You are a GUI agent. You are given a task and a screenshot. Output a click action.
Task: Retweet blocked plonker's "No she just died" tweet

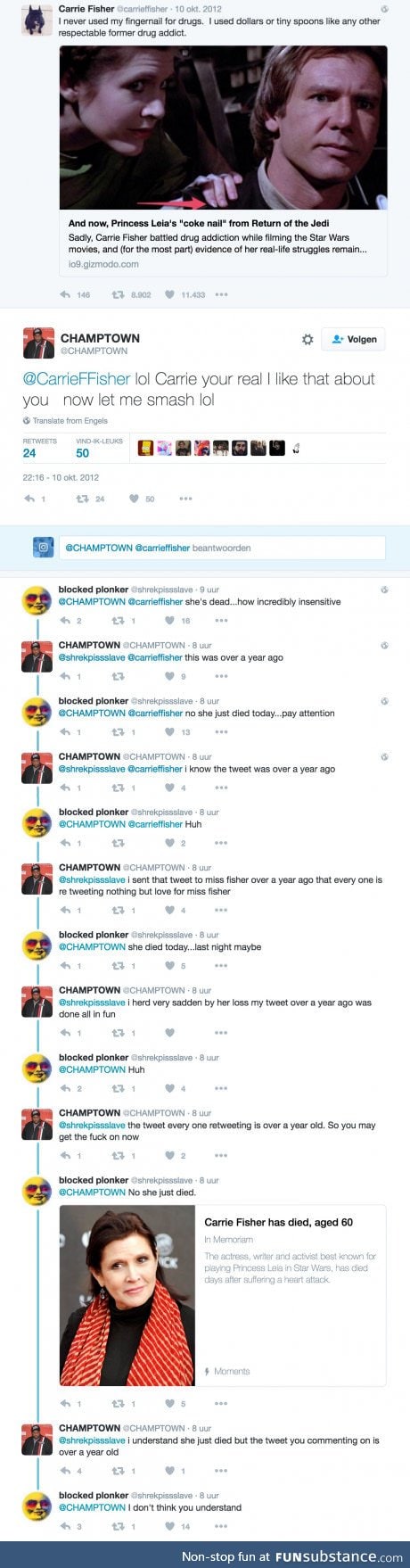coord(117,1404)
